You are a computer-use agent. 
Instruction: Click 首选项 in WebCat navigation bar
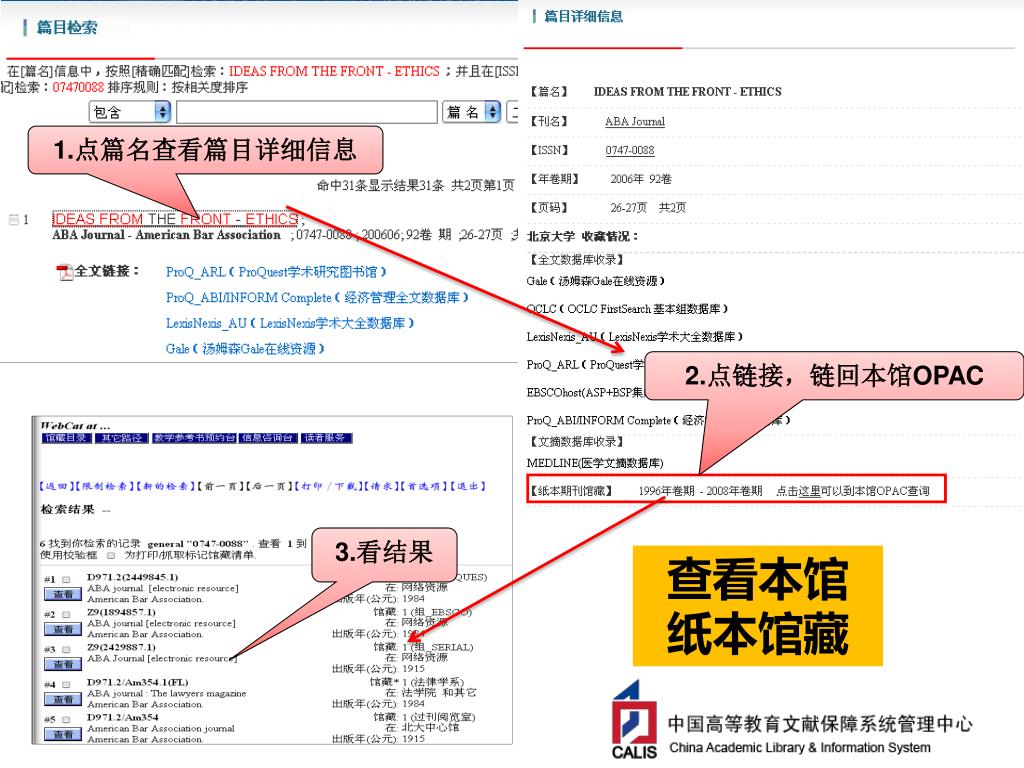click(423, 487)
